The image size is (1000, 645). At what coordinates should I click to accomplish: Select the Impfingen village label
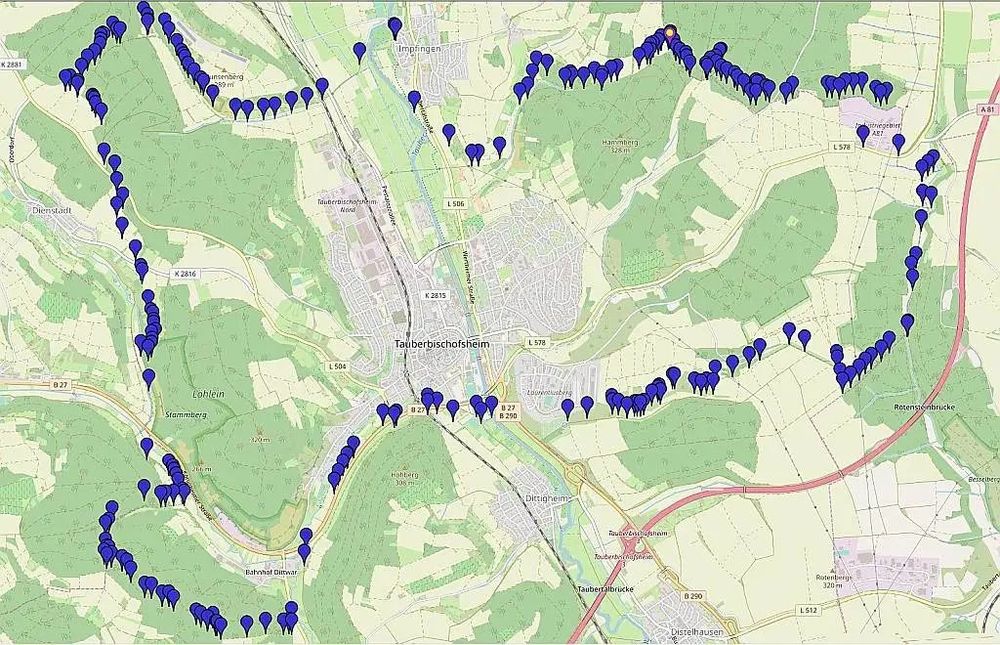[418, 48]
